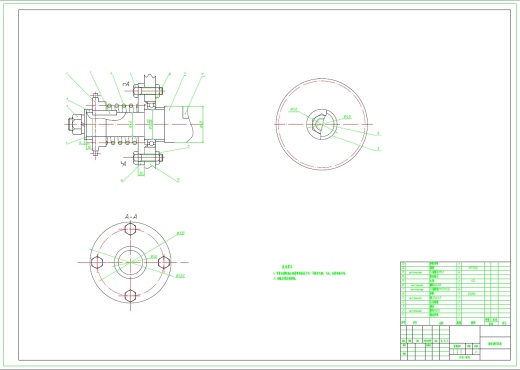520x370 pixels.
Task: Select the top hex bolt in A-A view
Action: [130, 229]
